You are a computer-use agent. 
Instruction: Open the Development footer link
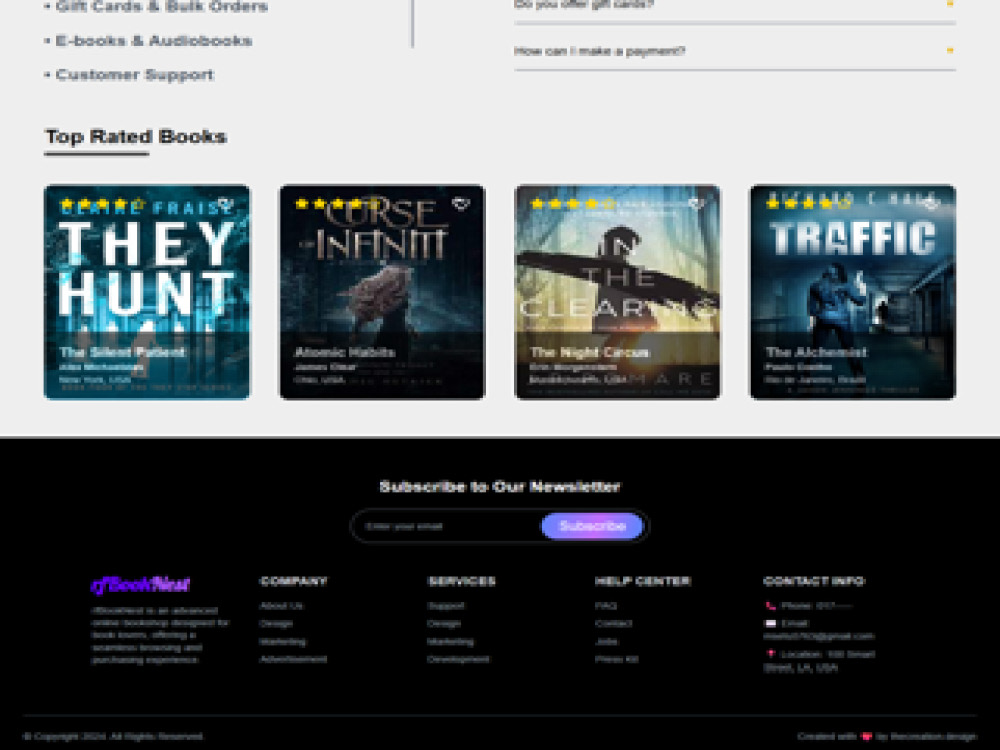point(459,659)
